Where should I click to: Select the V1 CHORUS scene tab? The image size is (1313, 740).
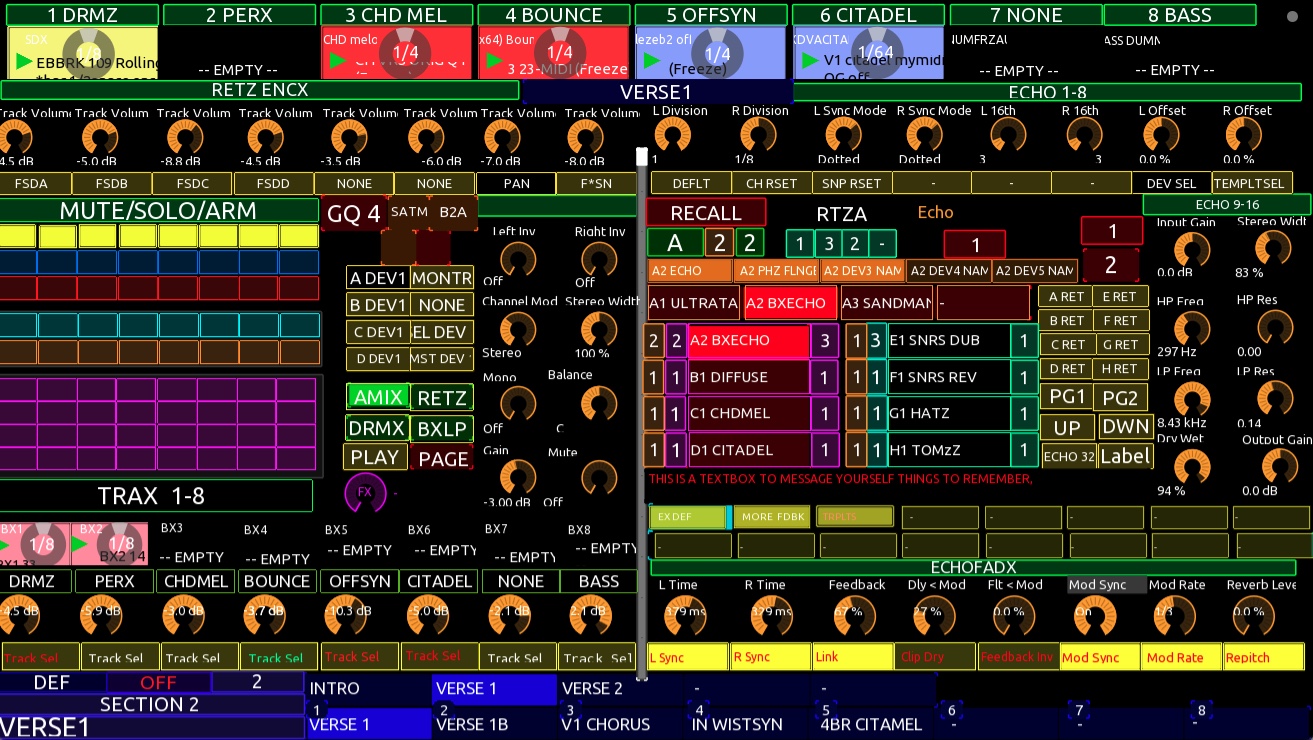click(x=620, y=724)
